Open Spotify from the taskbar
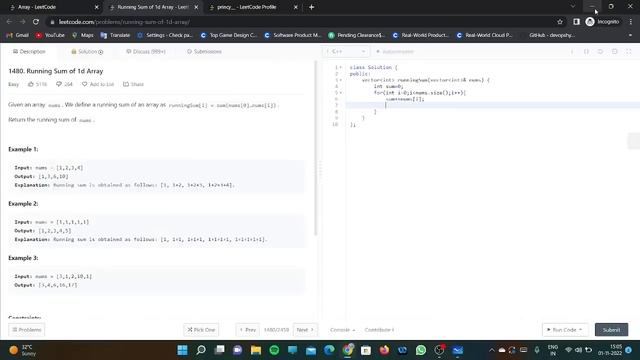 (x=274, y=350)
